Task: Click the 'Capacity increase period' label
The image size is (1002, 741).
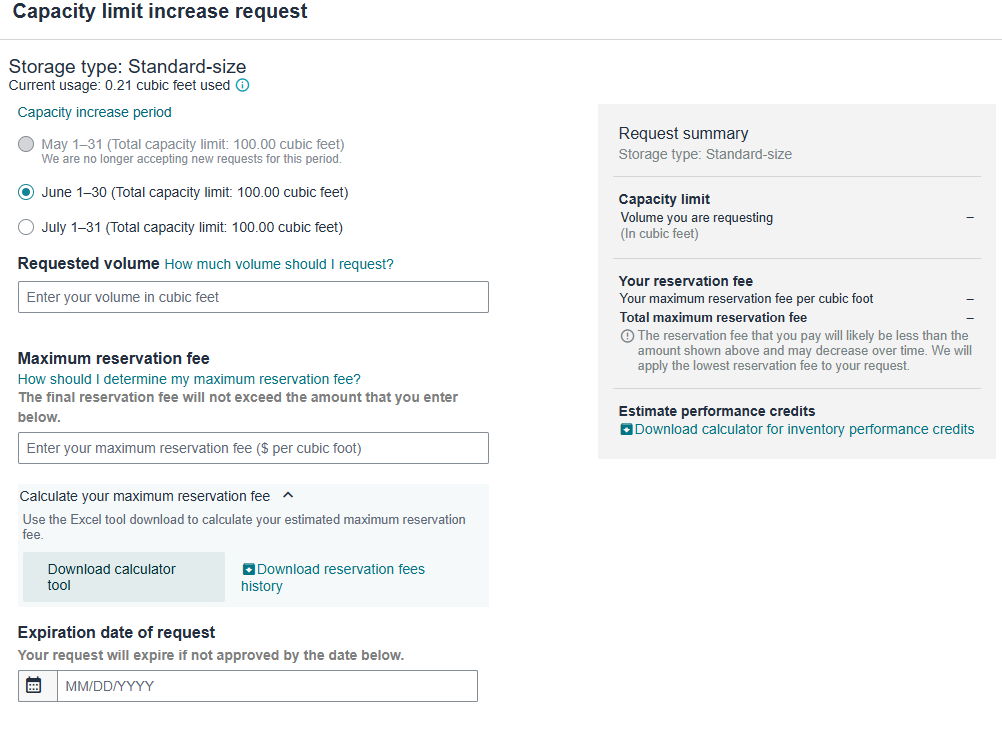Action: 95,112
